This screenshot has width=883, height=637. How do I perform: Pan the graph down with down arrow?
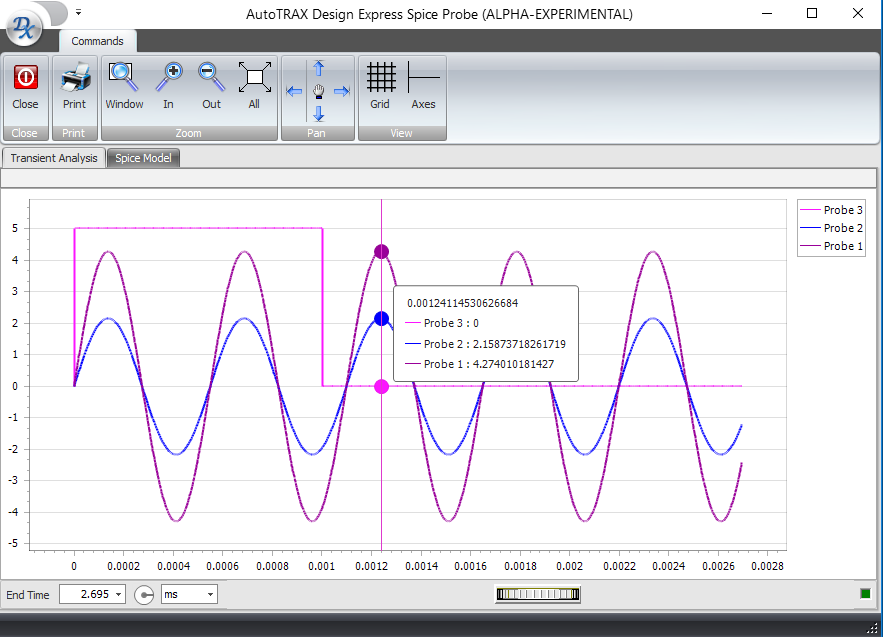point(319,113)
